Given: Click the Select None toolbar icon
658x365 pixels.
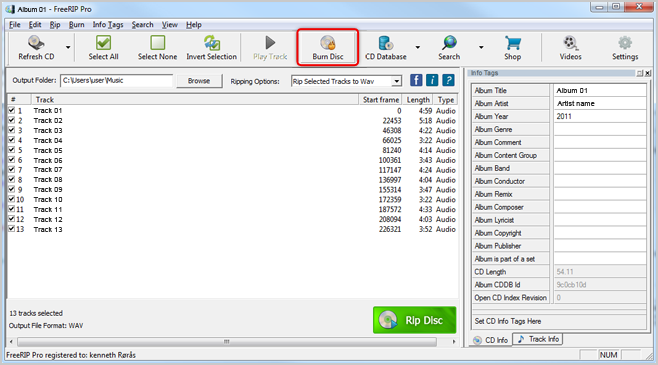Looking at the screenshot, I should [157, 43].
